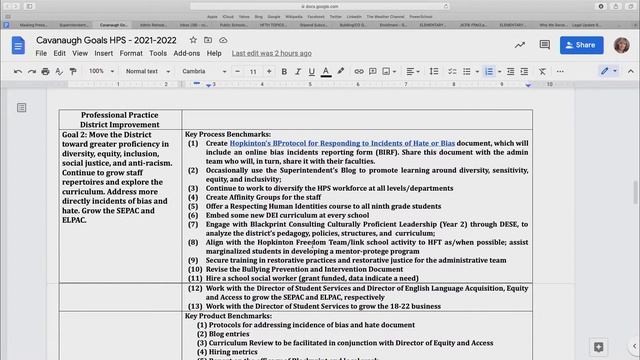Redo the last undone edit
Image resolution: width=640 pixels, height=360 pixels.
pyautogui.click(x=31, y=71)
